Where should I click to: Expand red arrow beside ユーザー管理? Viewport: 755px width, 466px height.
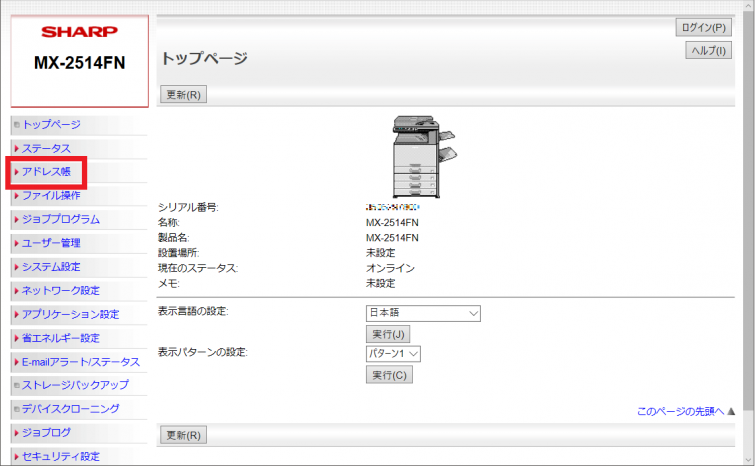[x=16, y=243]
